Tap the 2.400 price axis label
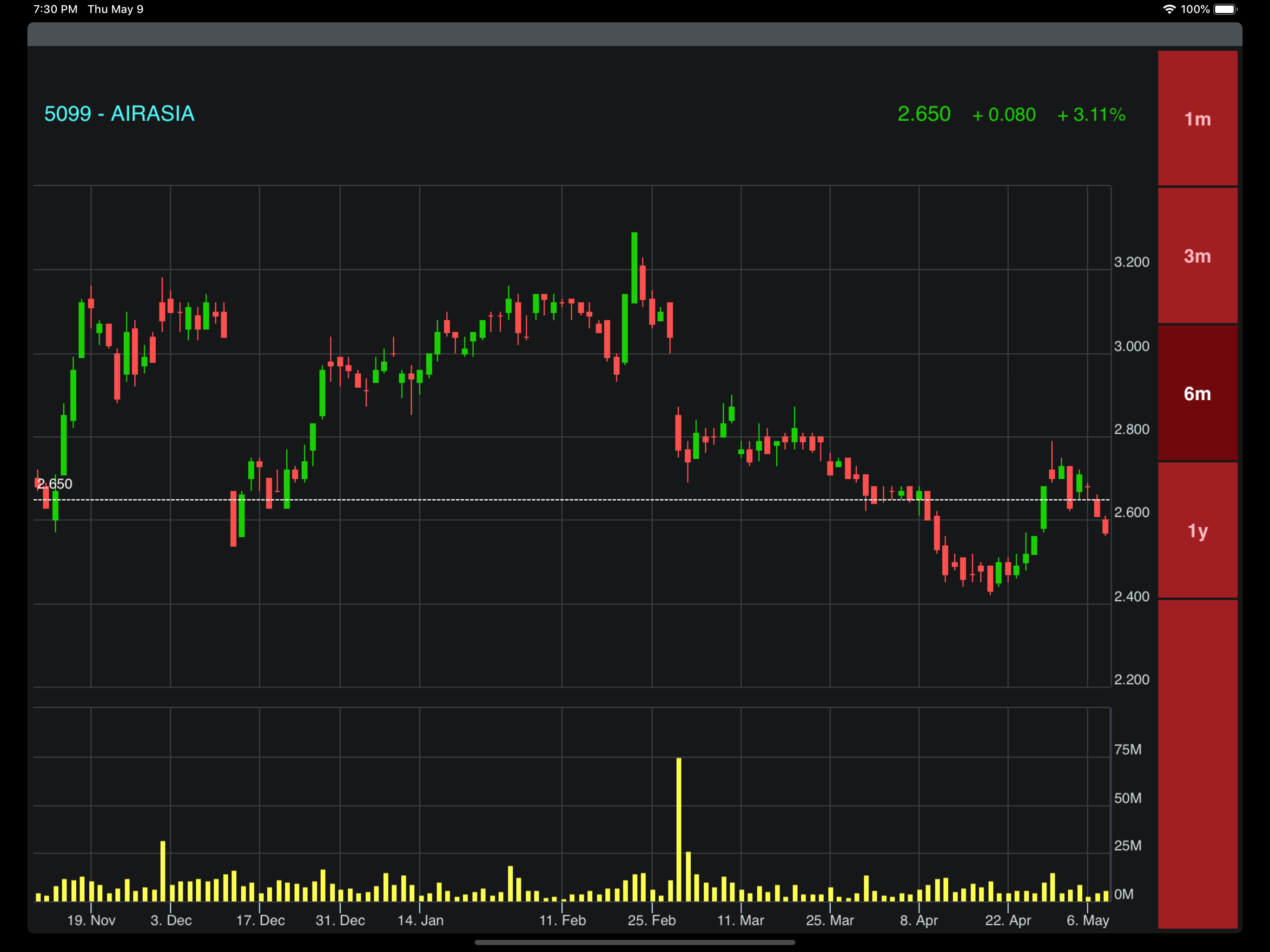Image resolution: width=1270 pixels, height=952 pixels. tap(1131, 596)
